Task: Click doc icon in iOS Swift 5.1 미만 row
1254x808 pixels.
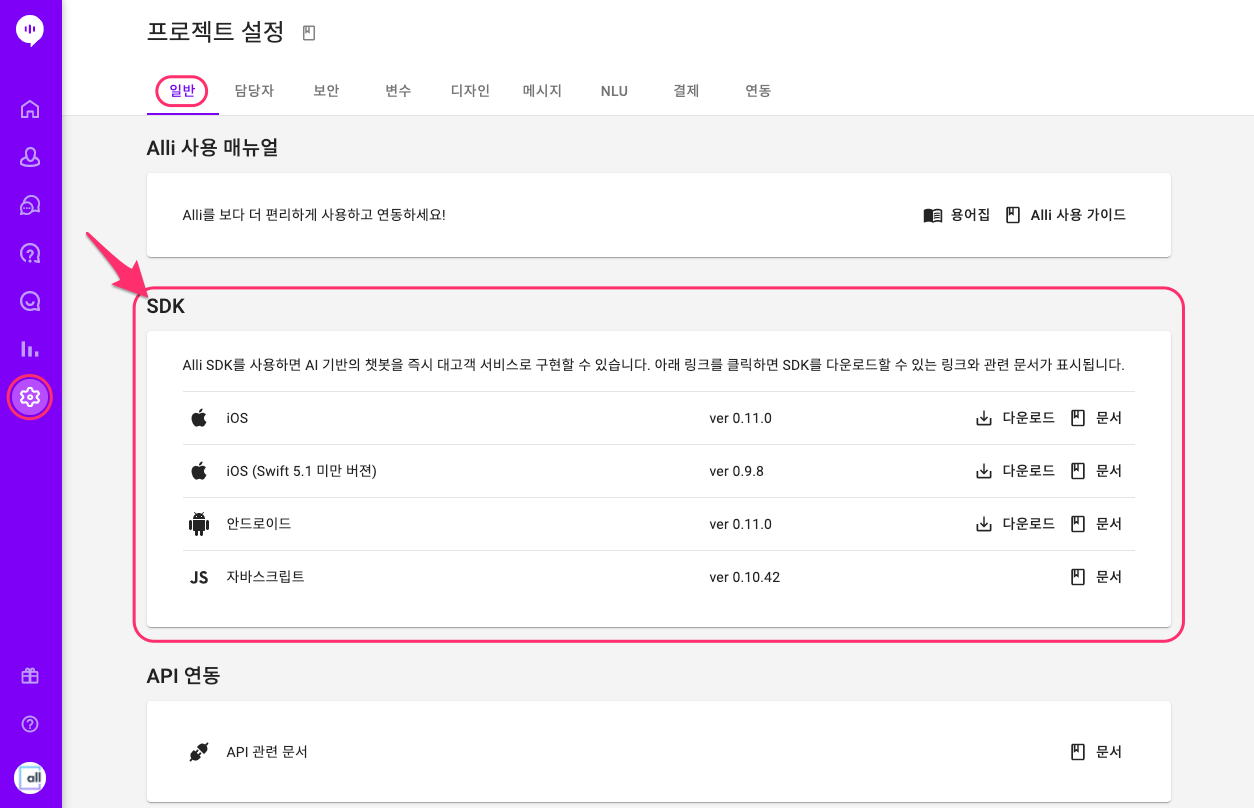Action: (1078, 471)
